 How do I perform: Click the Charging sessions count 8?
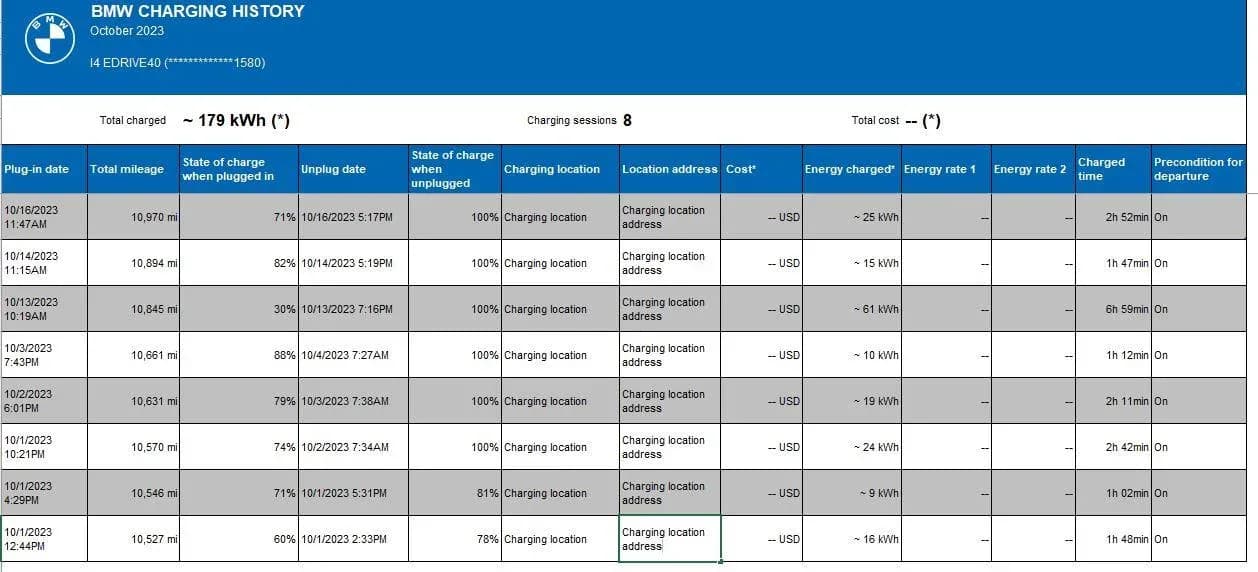point(627,121)
